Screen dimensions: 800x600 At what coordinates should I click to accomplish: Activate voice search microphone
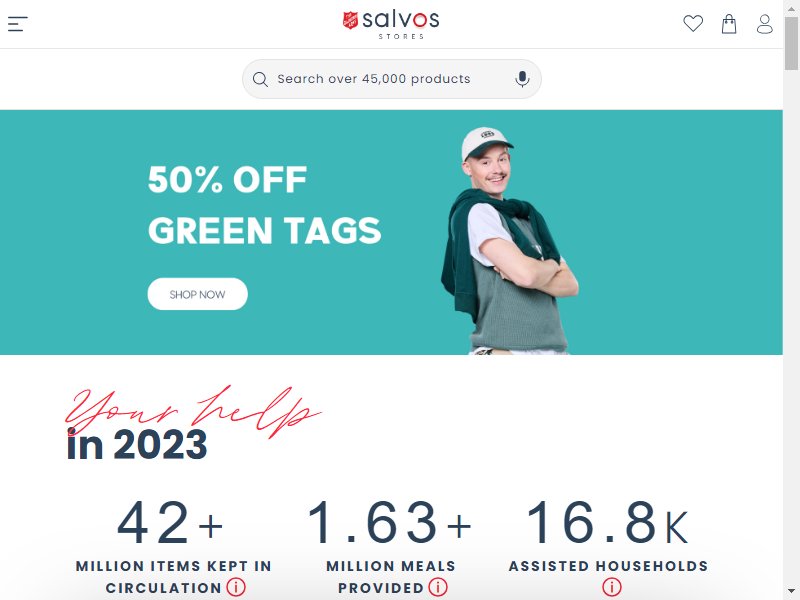[522, 79]
